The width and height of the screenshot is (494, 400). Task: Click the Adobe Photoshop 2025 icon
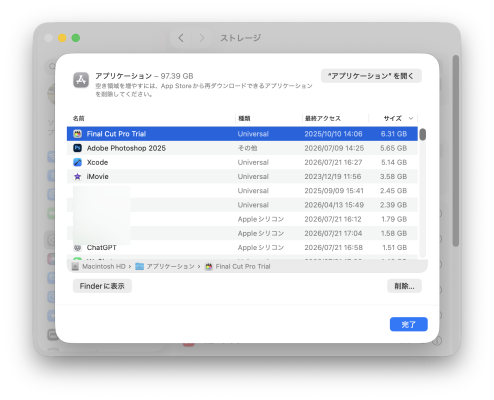77,148
